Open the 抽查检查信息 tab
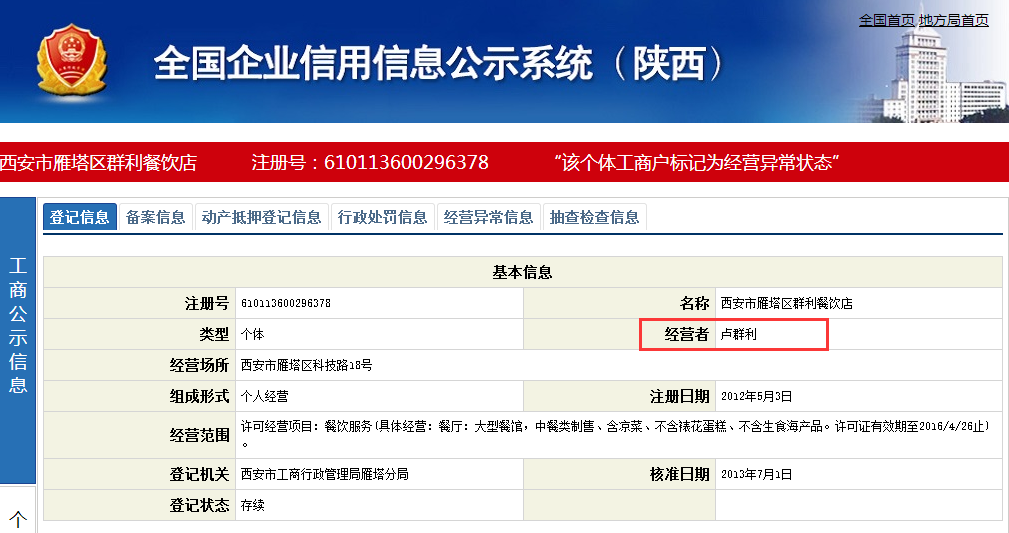The image size is (1009, 533). 595,217
